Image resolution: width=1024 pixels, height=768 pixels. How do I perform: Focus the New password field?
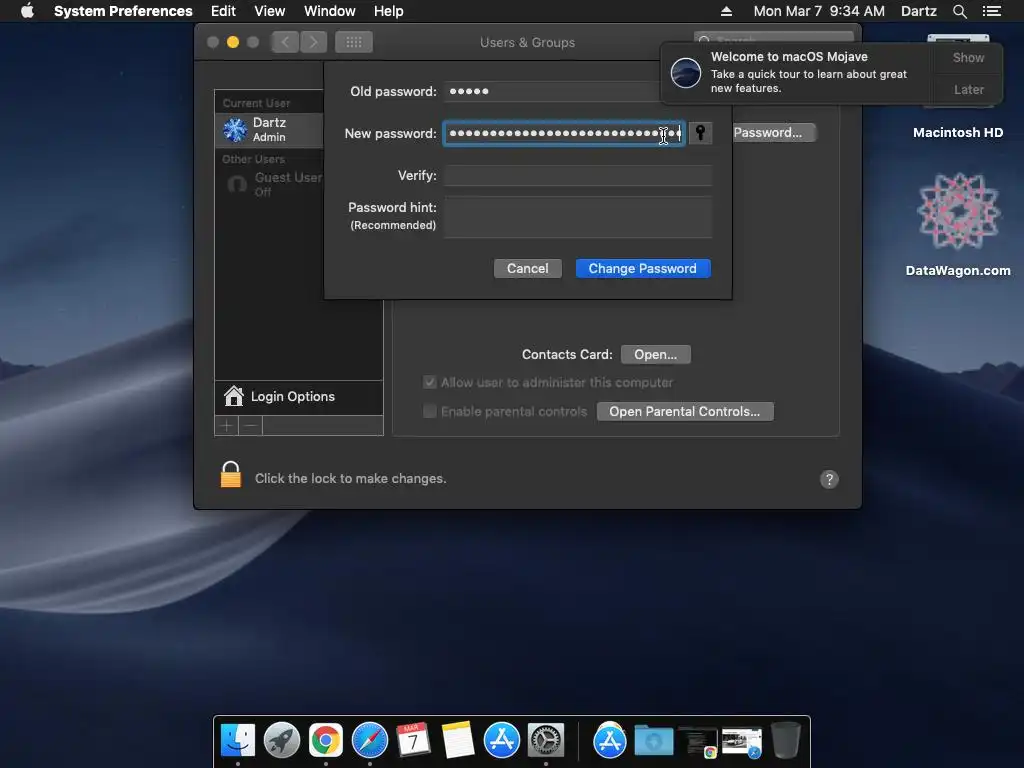click(564, 133)
